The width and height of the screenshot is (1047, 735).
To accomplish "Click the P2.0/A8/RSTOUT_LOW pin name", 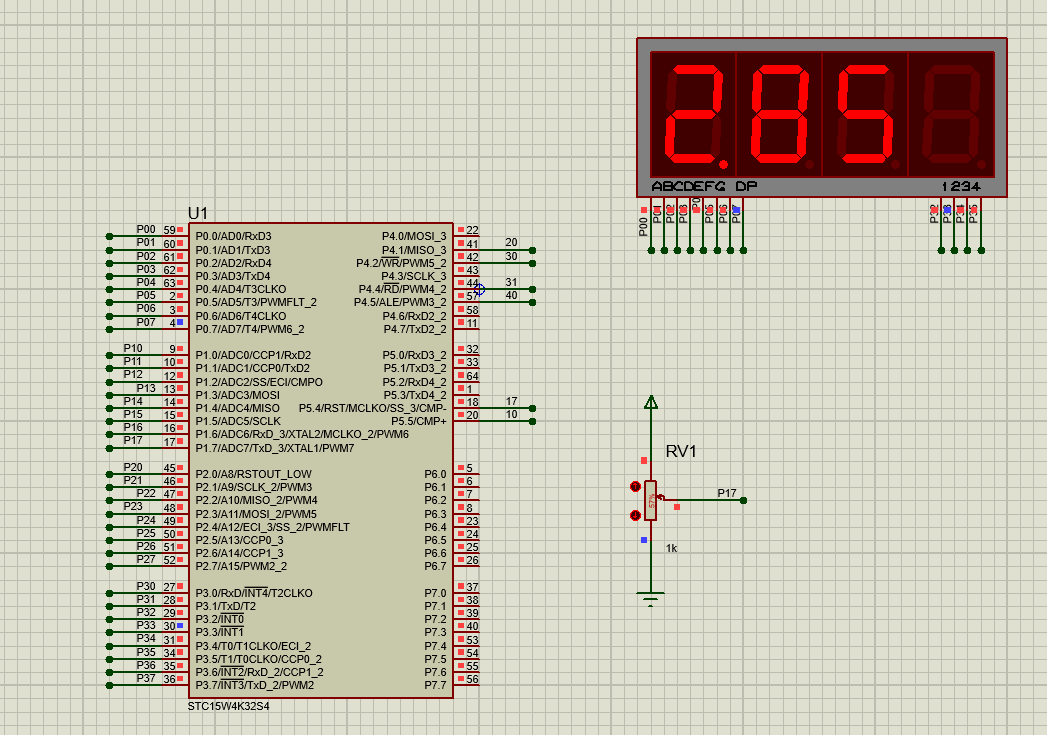I will coord(253,474).
